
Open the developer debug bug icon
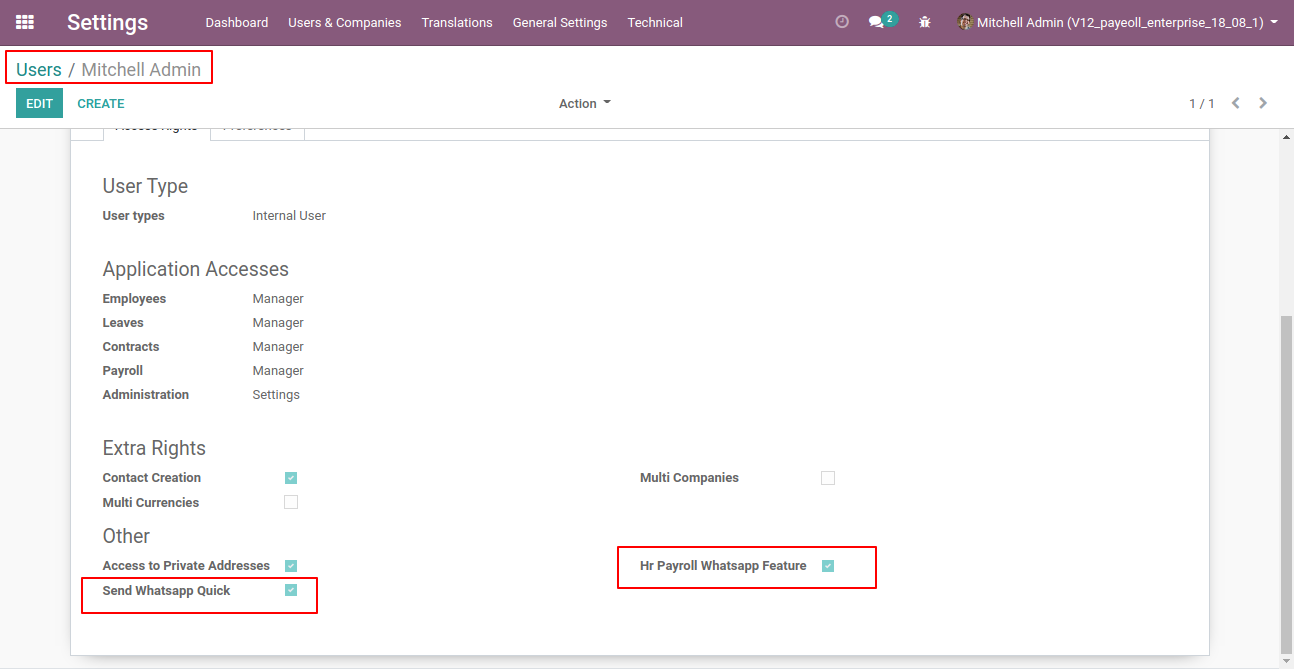click(925, 22)
